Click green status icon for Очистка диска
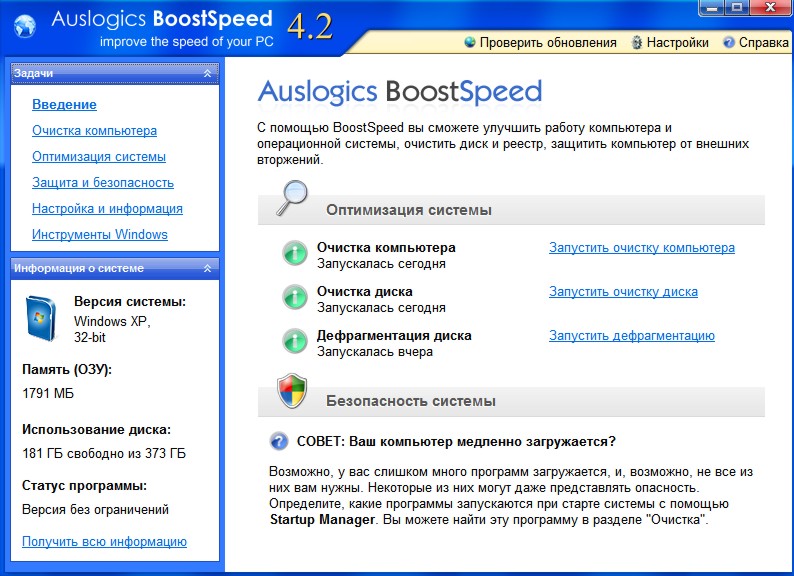794x576 pixels. point(295,297)
